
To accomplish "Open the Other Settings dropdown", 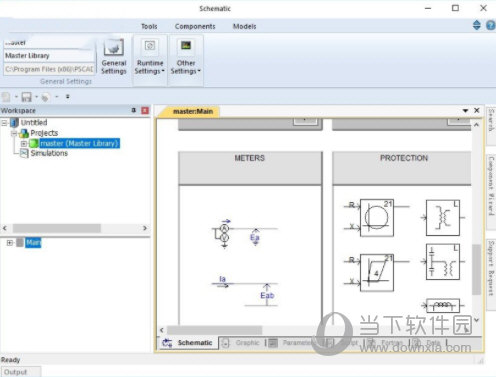I will (186, 57).
